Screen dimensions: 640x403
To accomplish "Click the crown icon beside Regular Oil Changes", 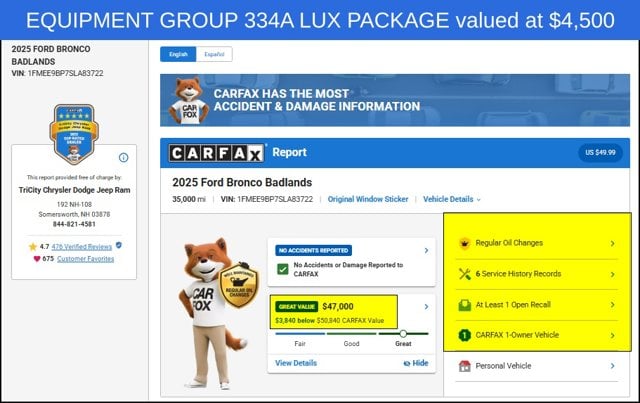I will pos(464,243).
